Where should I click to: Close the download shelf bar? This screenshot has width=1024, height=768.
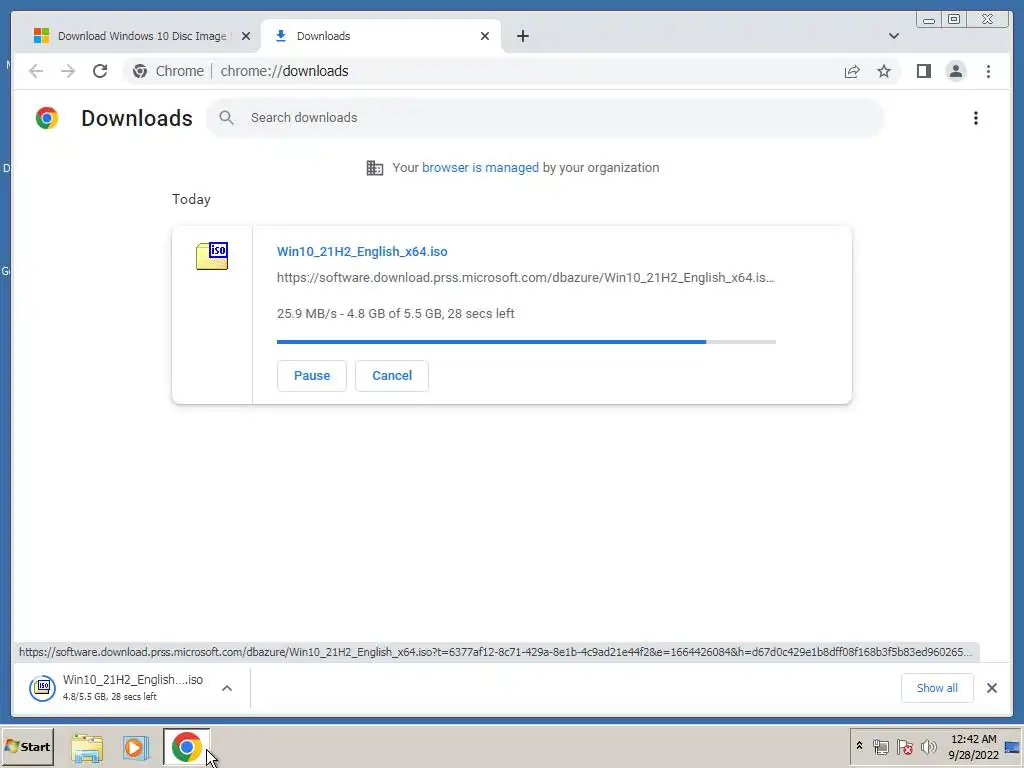(x=991, y=688)
